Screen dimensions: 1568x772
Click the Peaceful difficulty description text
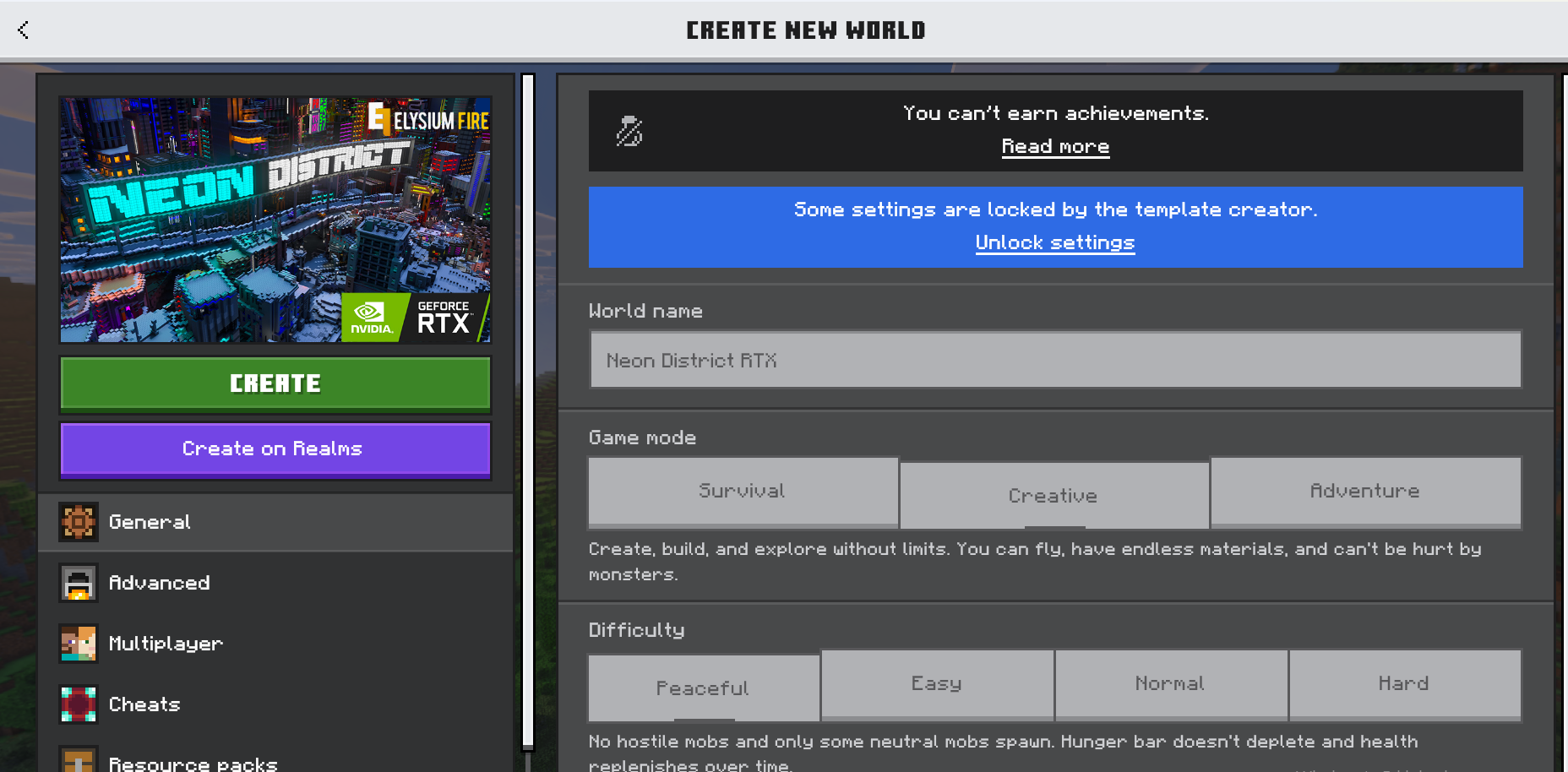tap(1004, 752)
